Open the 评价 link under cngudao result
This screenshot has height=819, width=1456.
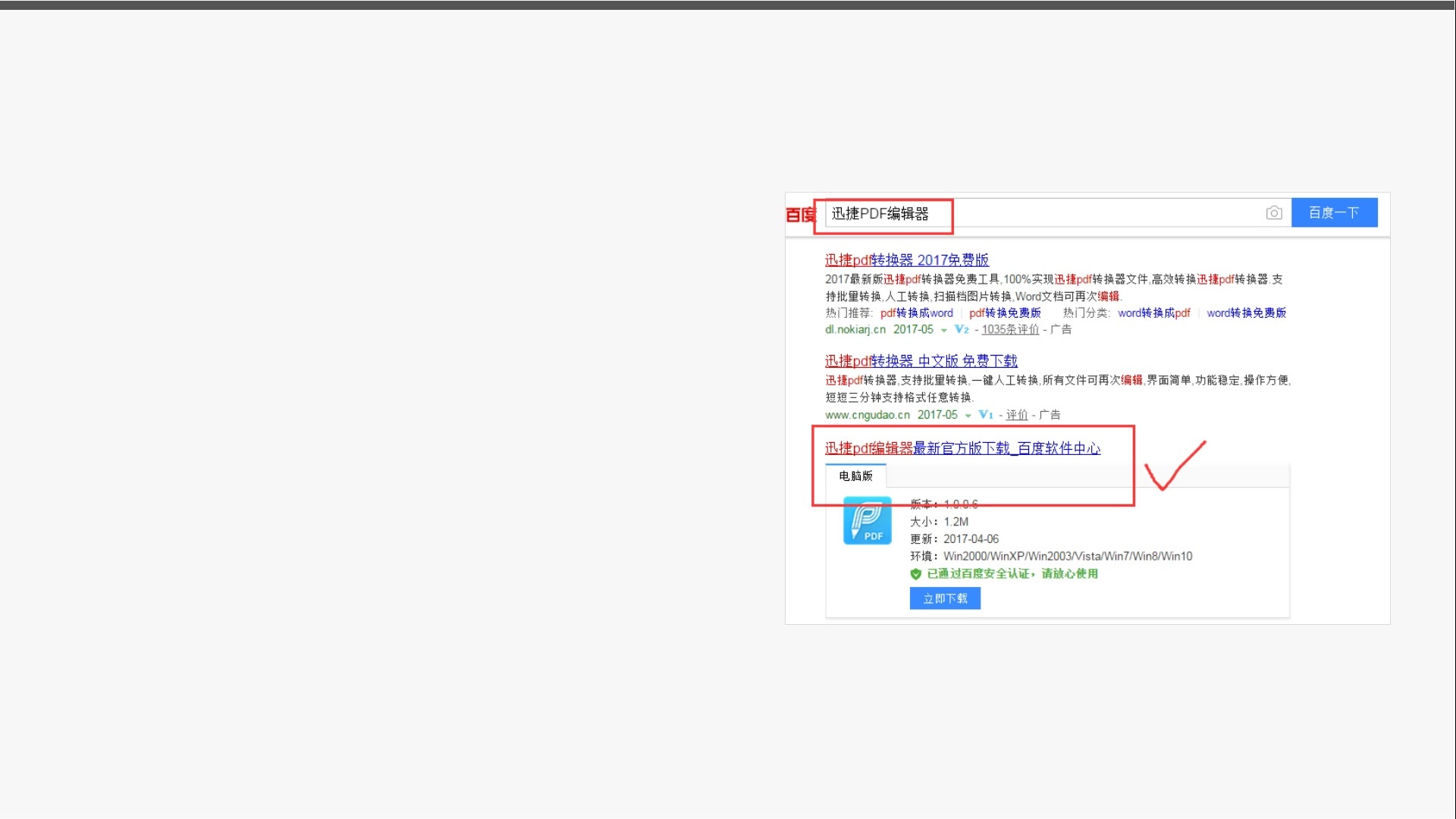(1017, 415)
